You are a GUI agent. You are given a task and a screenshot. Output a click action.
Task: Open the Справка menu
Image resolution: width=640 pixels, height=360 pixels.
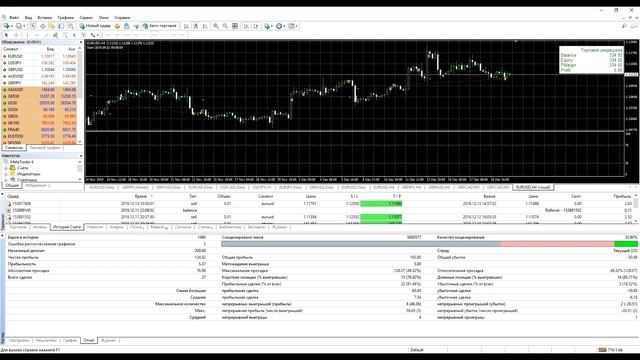pos(122,18)
